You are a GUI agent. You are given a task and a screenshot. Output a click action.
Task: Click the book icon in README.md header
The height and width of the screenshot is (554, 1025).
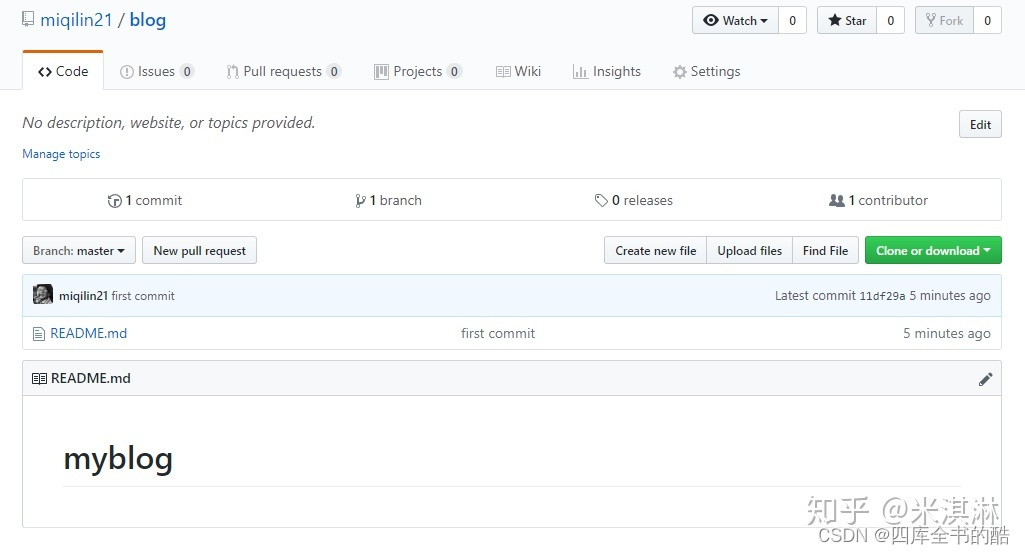[39, 379]
